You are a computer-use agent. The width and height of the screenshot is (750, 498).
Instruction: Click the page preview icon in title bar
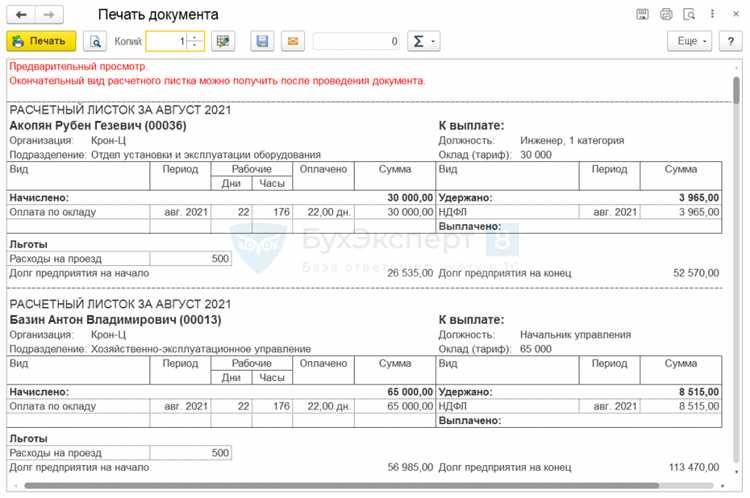coord(689,14)
